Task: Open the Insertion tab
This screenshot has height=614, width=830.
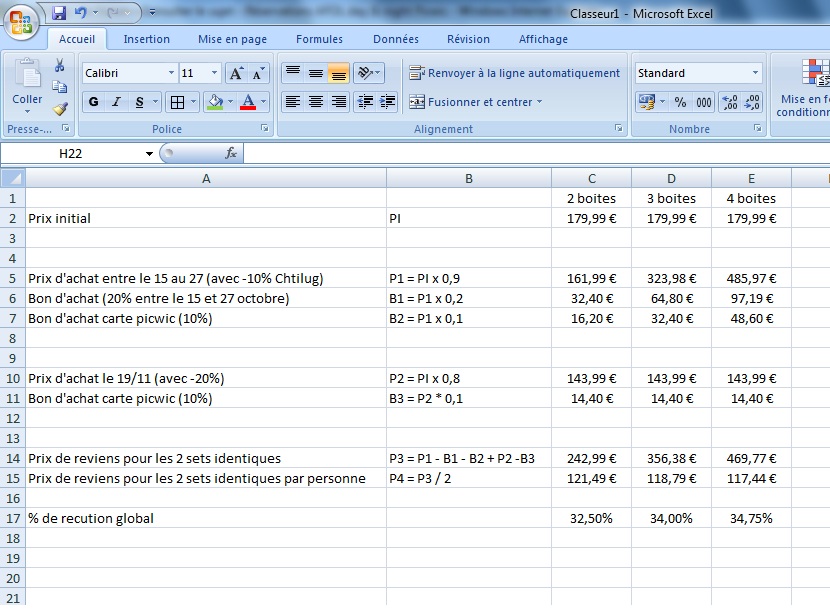Action: pyautogui.click(x=146, y=39)
